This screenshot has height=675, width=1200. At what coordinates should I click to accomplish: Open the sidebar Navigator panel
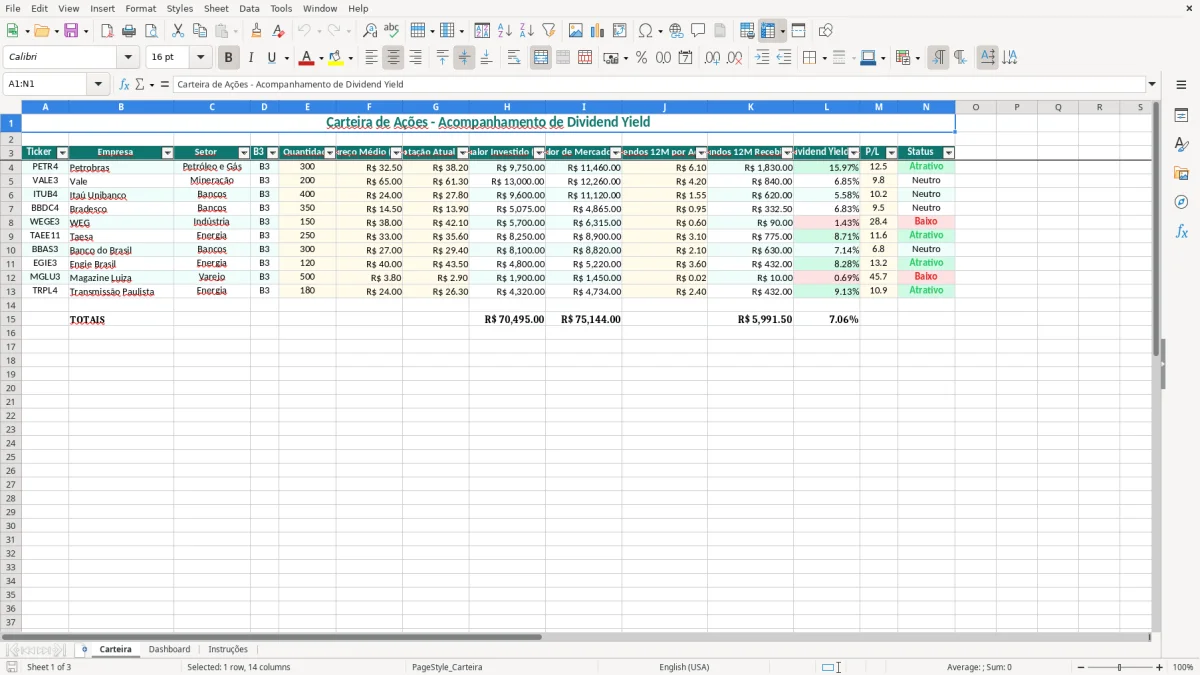click(1181, 202)
